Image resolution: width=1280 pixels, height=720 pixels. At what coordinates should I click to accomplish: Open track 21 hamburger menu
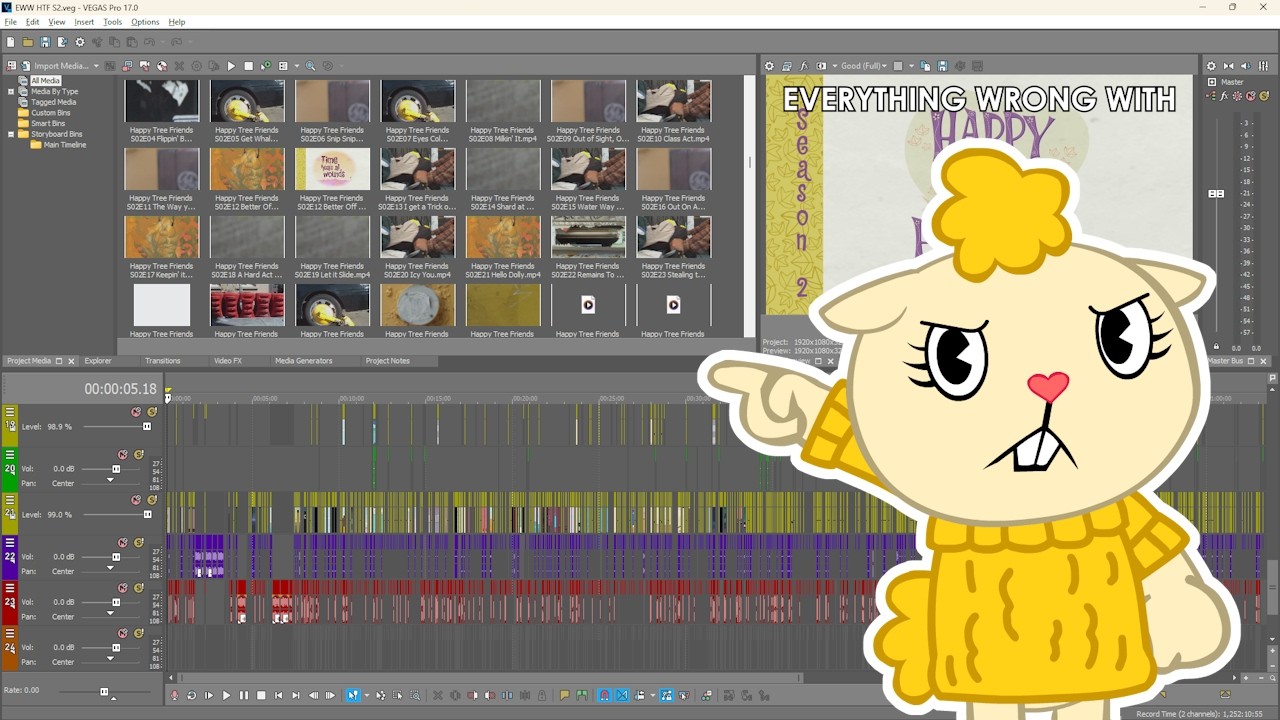tap(10, 499)
